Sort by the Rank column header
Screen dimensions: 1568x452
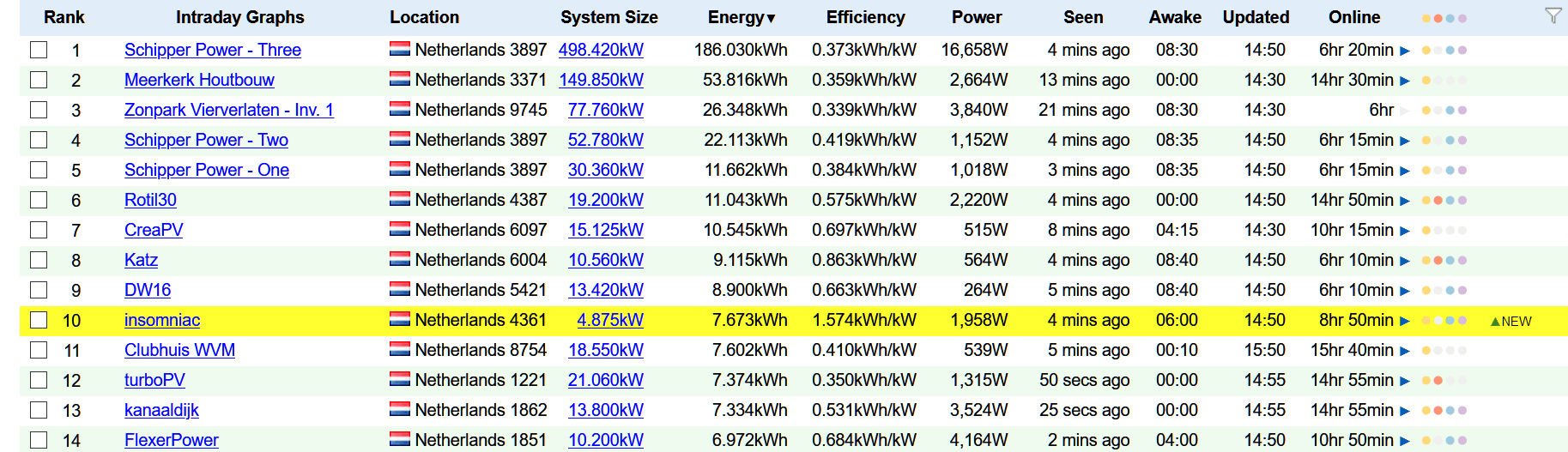64,17
